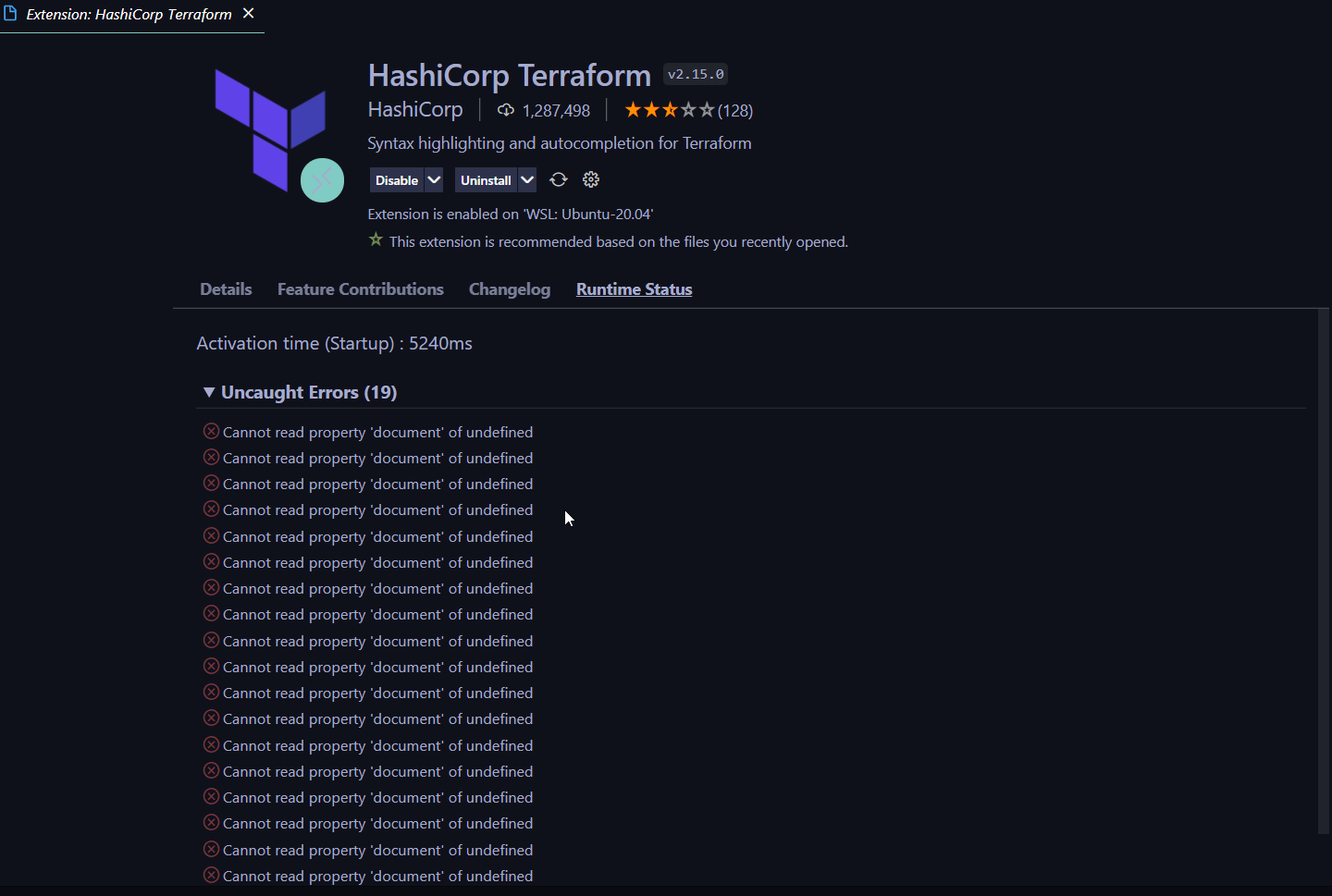Click the file icon on the editor tab

click(x=10, y=13)
